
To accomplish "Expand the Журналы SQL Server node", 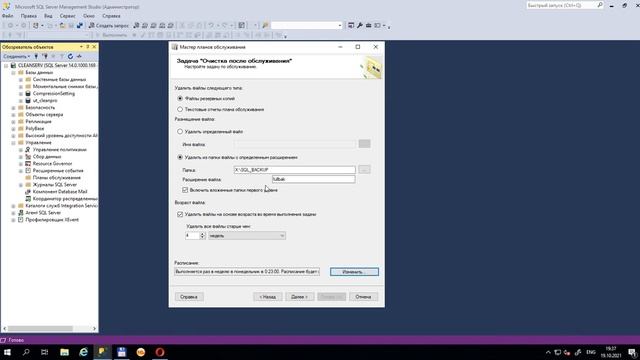I will tap(20, 185).
